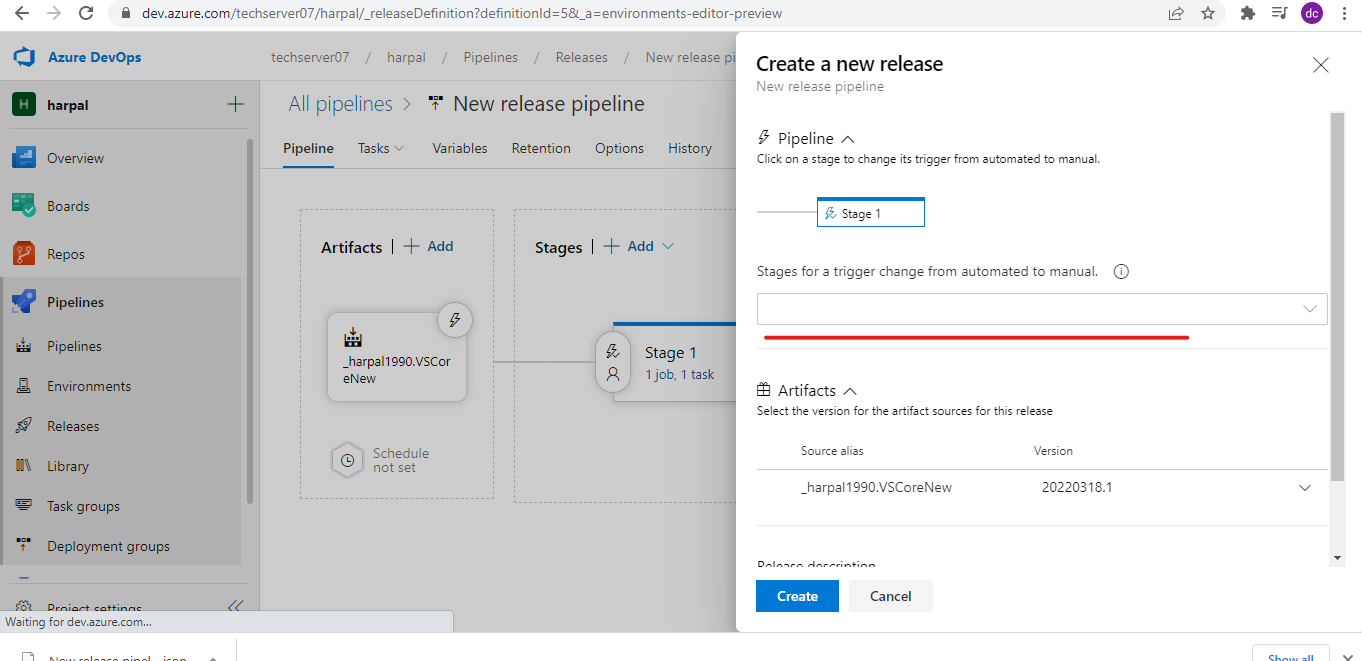Open the browser extensions puzzle icon

(x=1247, y=13)
